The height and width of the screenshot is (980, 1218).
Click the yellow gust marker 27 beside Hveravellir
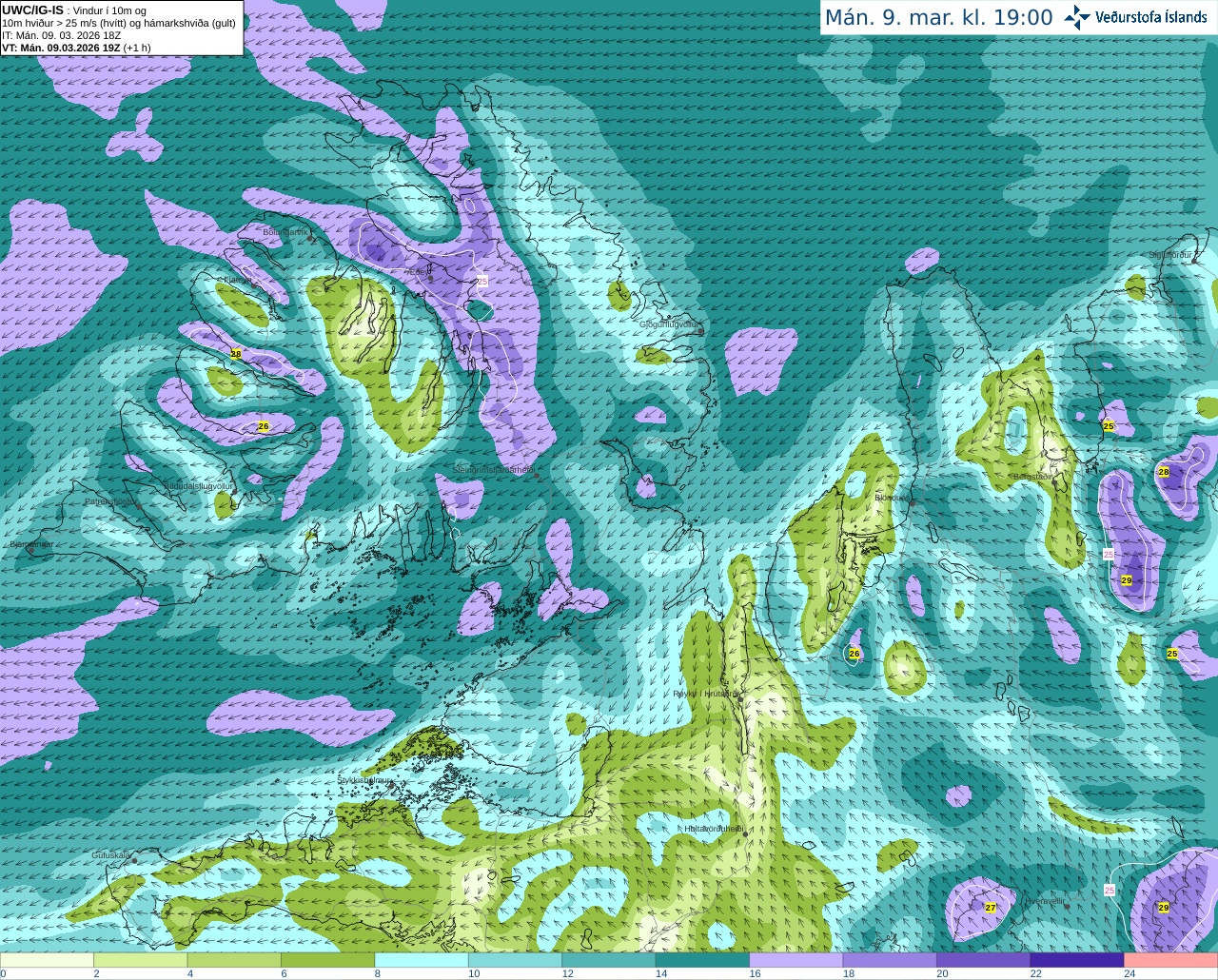991,908
